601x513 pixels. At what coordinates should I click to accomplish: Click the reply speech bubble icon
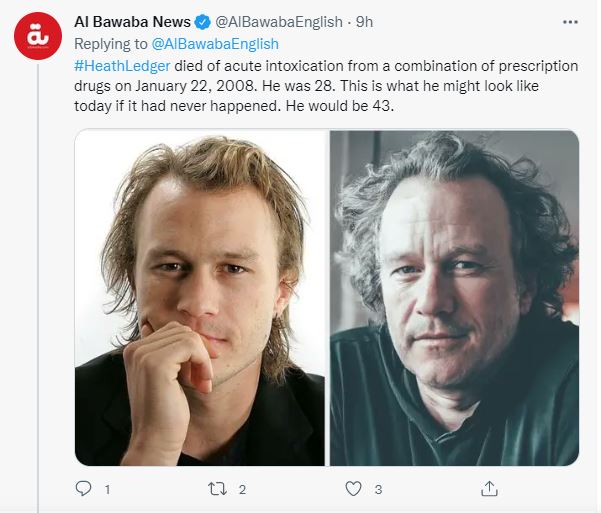[x=84, y=489]
